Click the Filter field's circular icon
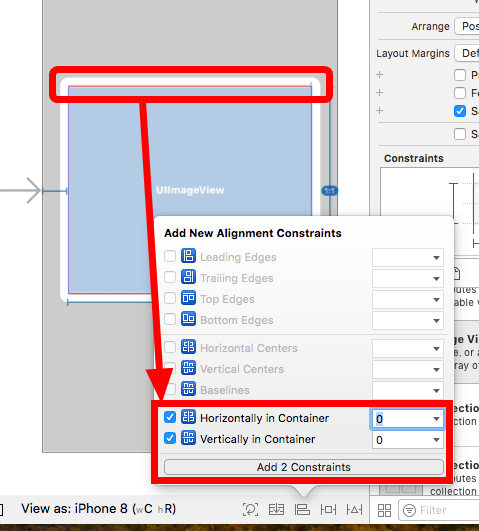Image resolution: width=479 pixels, height=531 pixels. pyautogui.click(x=409, y=510)
